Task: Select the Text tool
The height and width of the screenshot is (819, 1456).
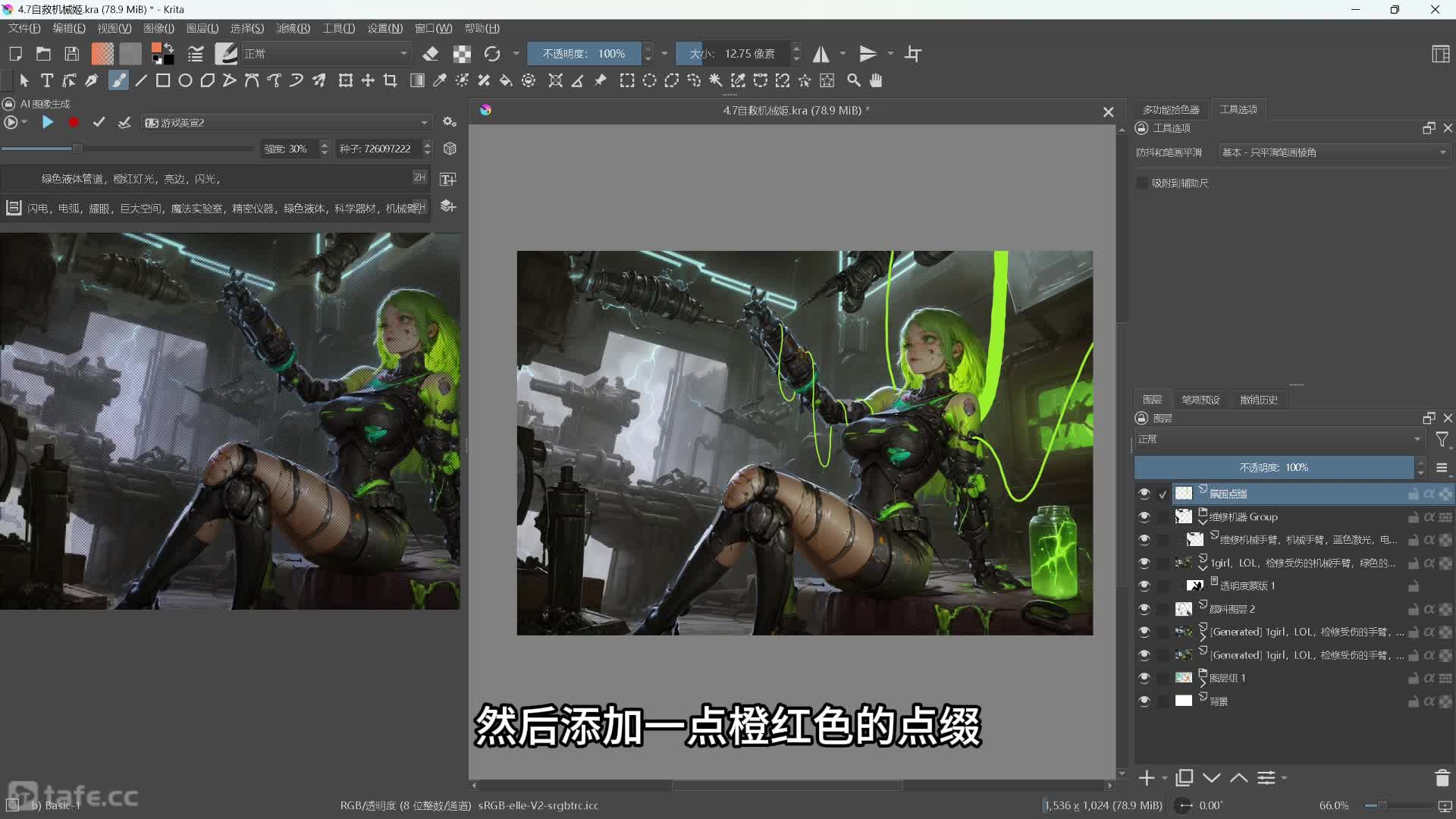Action: 47,80
